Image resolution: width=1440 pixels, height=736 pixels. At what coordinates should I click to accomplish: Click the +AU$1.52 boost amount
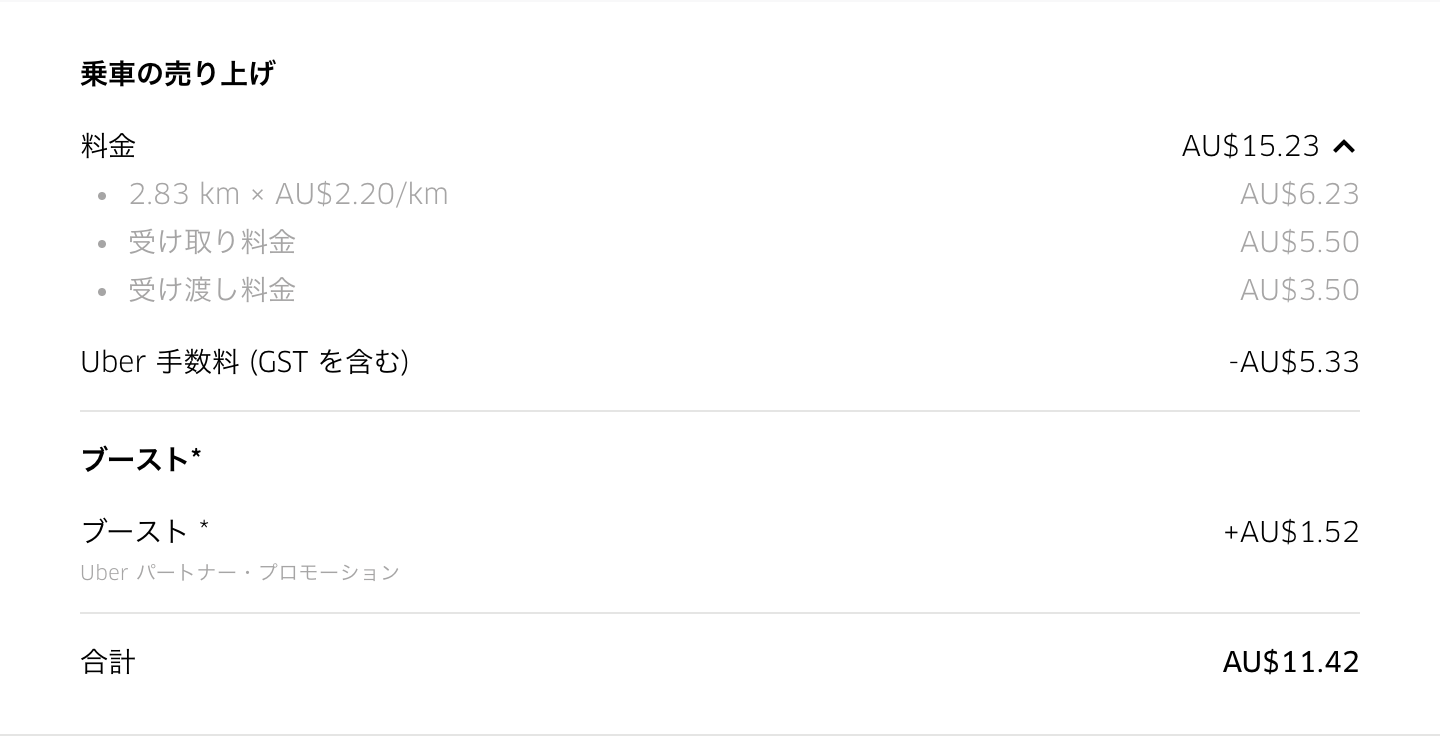click(x=1289, y=531)
